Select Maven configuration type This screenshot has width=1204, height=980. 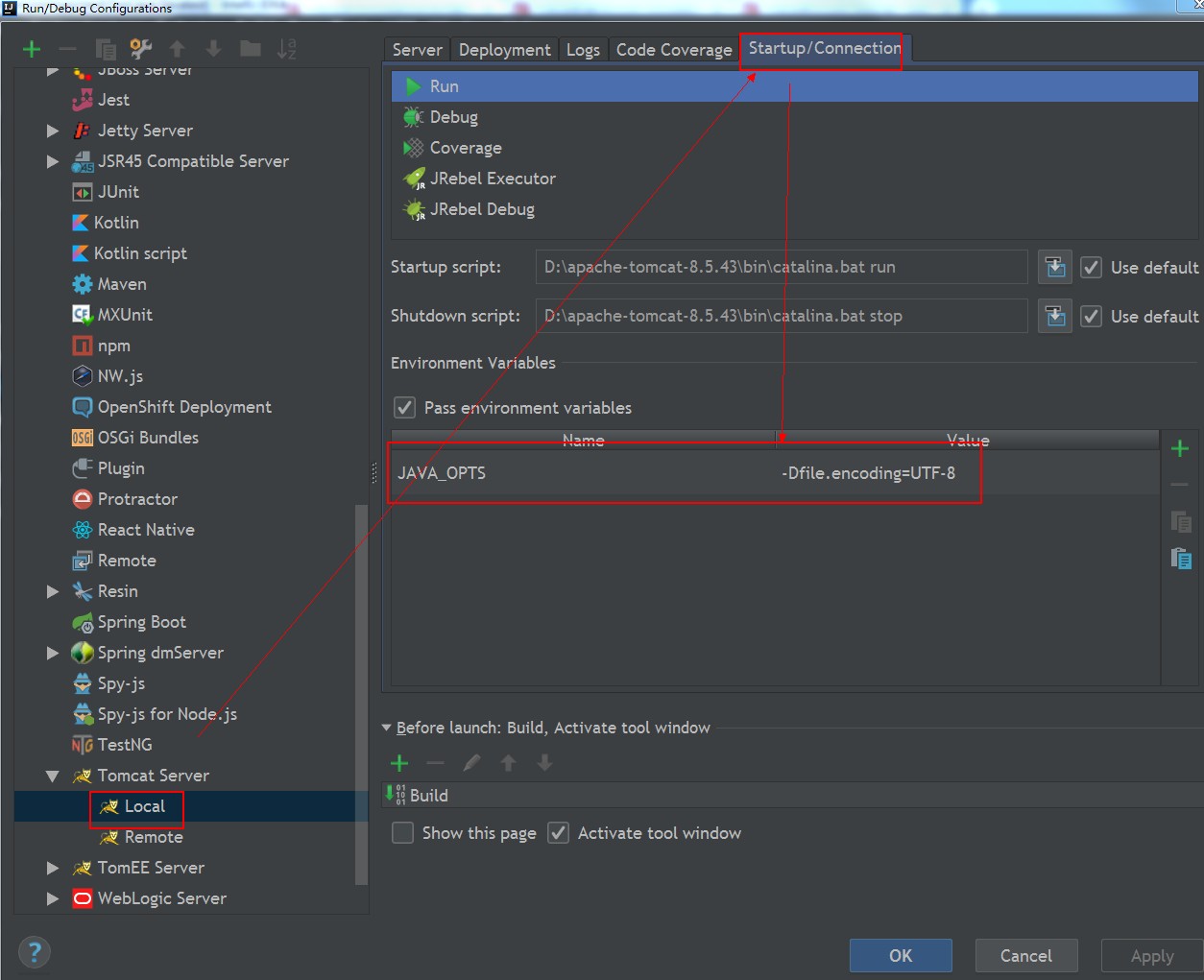[x=122, y=284]
